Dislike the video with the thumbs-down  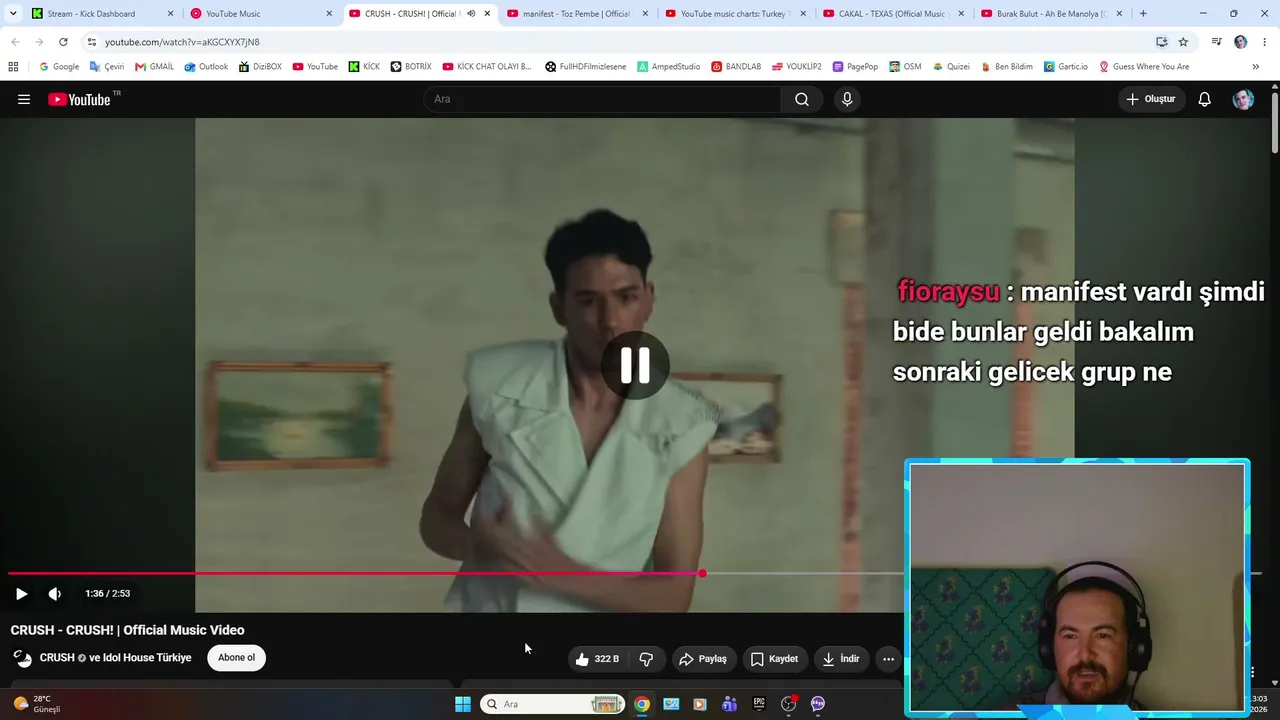tap(646, 659)
